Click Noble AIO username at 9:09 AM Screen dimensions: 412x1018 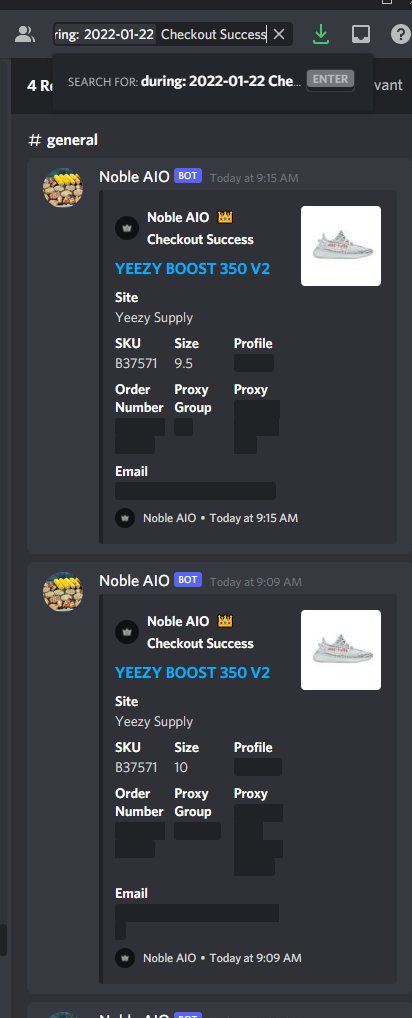(134, 580)
